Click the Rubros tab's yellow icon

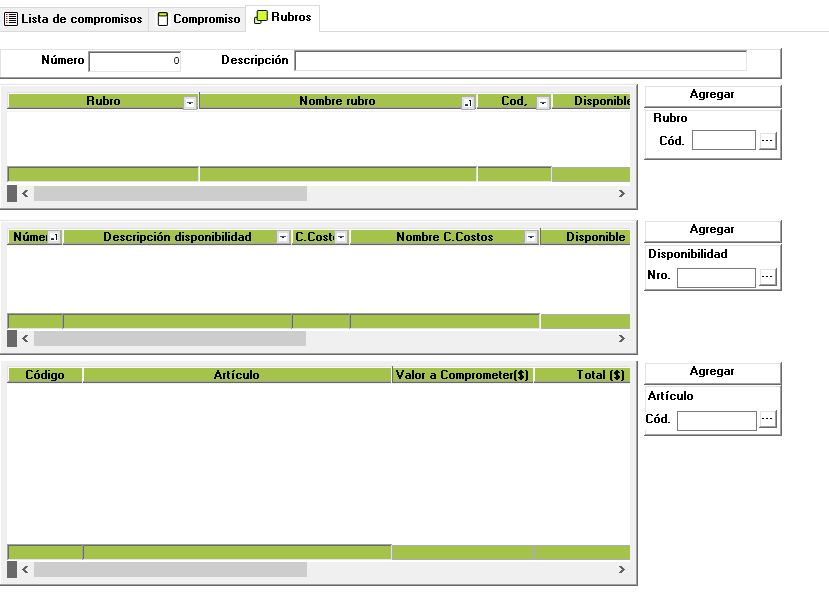pyautogui.click(x=261, y=17)
